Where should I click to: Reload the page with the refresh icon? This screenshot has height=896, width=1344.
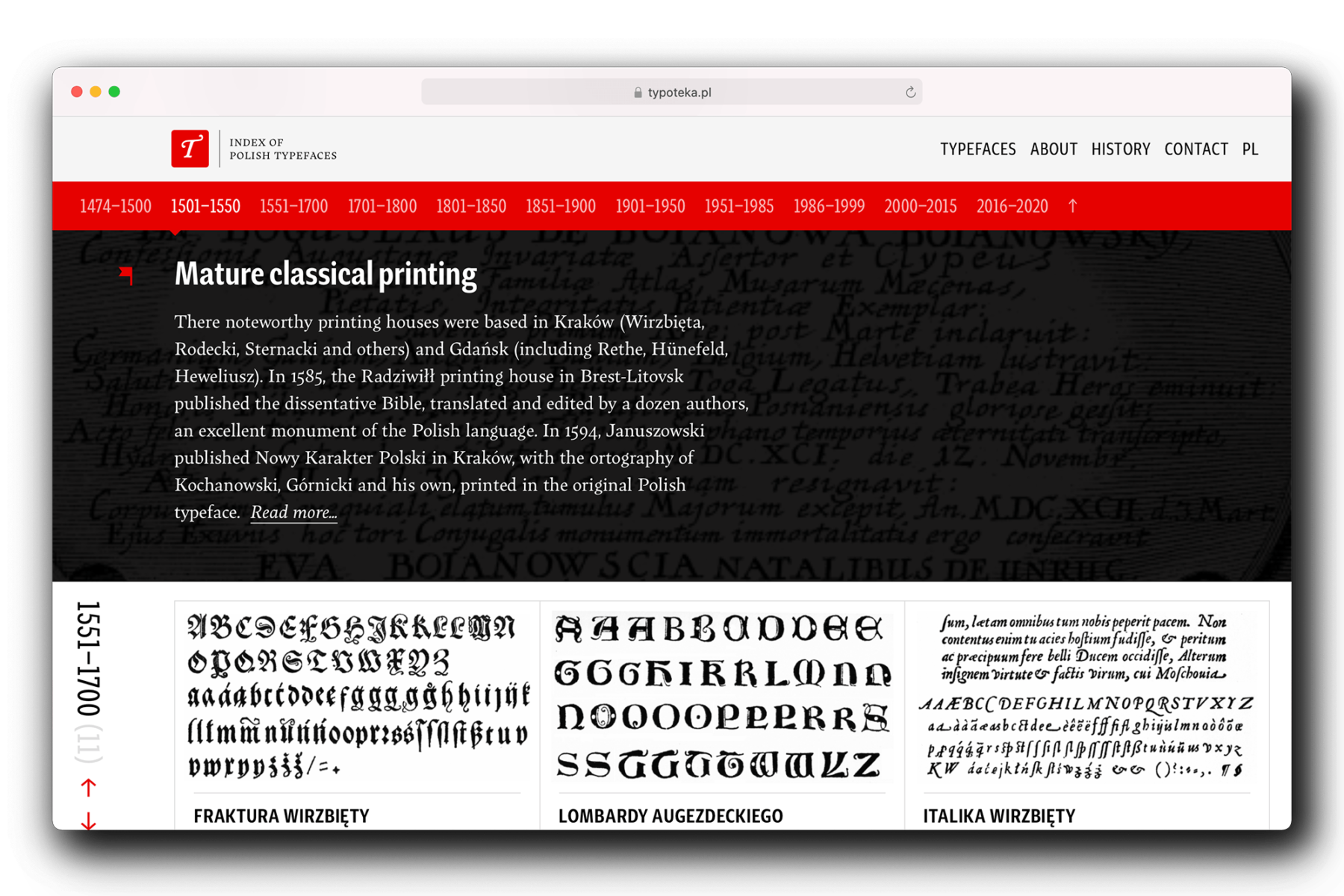click(910, 93)
